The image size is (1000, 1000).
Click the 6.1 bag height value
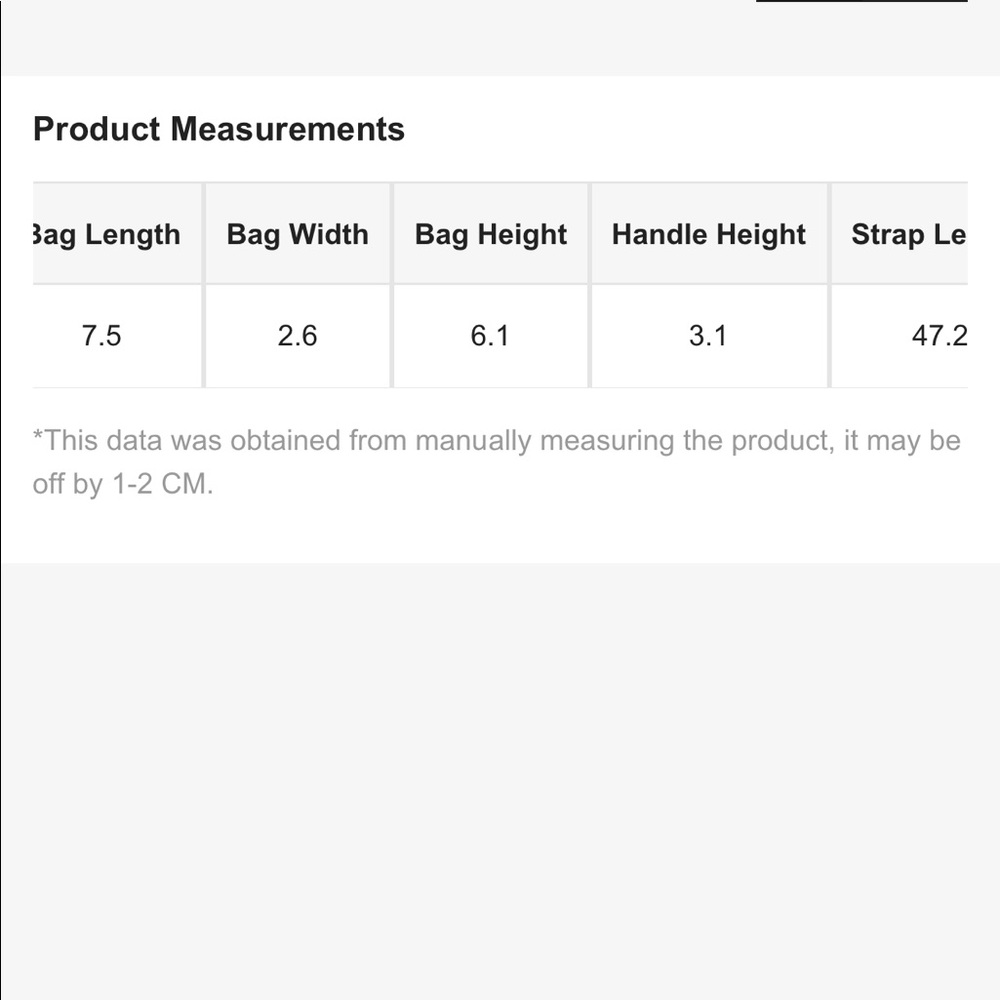tap(490, 336)
